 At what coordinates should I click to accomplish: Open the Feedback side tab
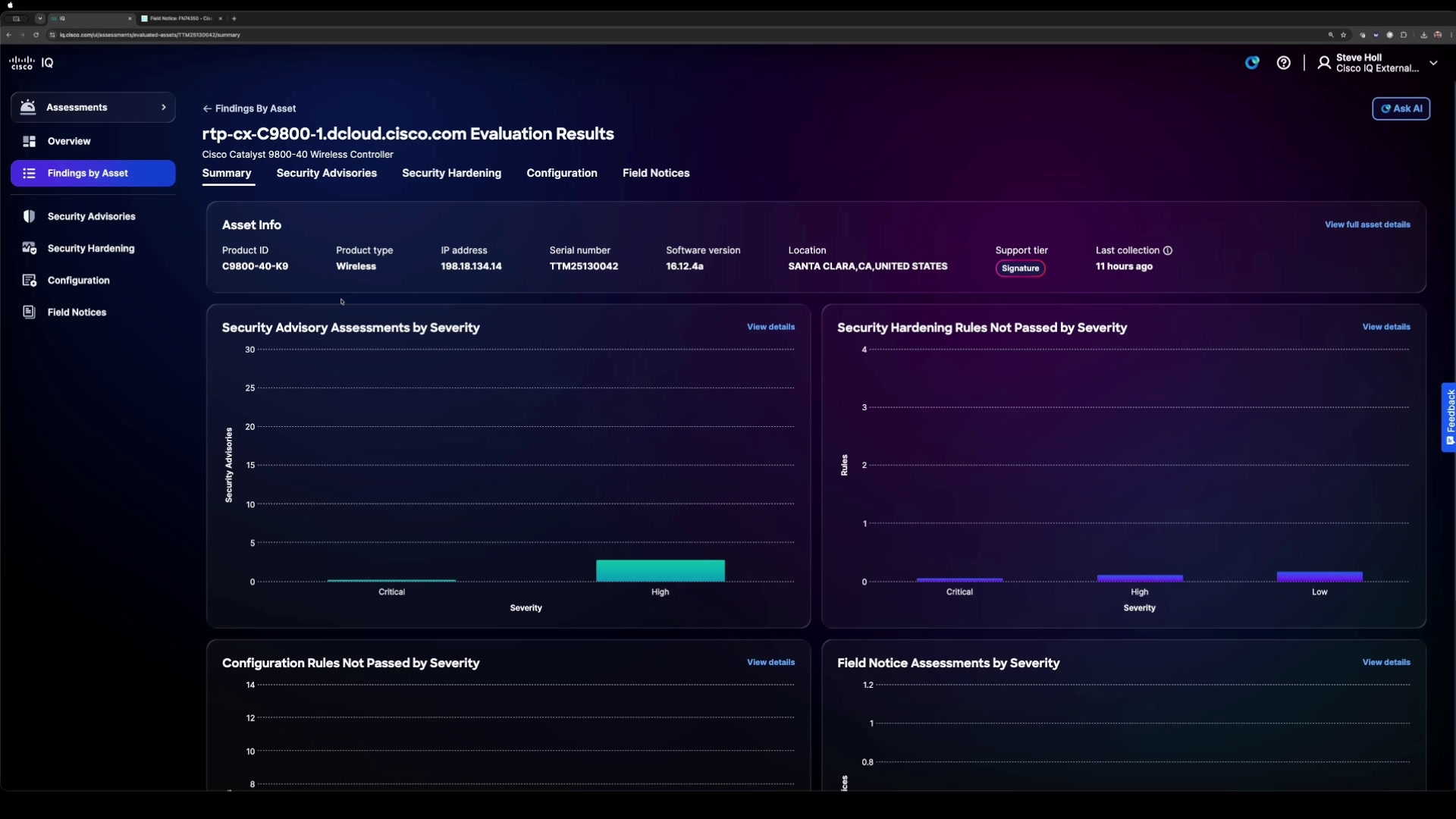pos(1448,417)
